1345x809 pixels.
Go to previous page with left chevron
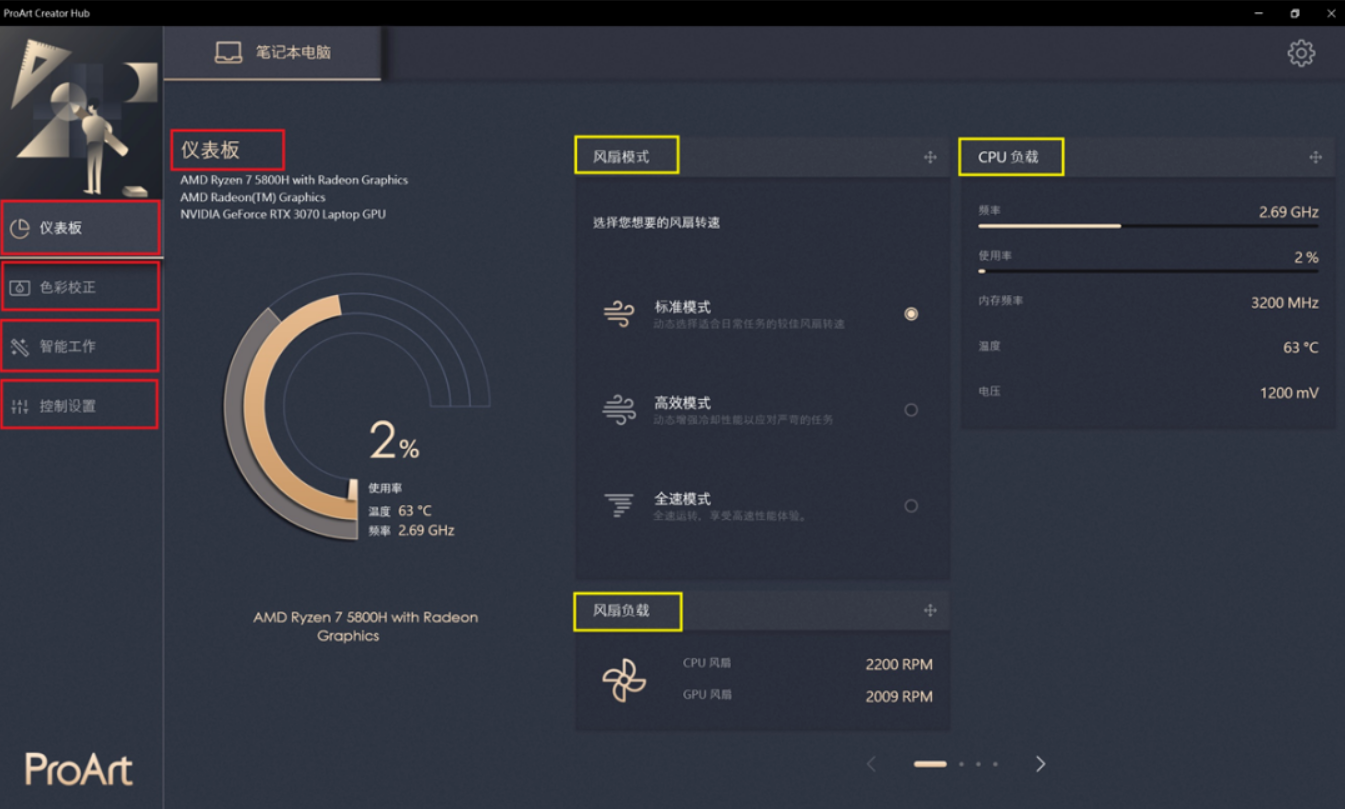pyautogui.click(x=871, y=764)
